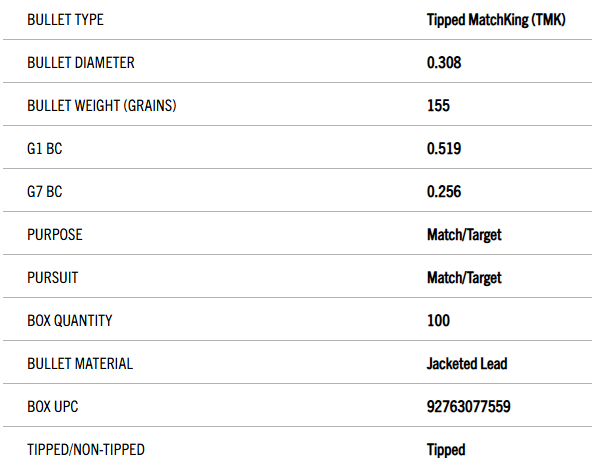The height and width of the screenshot is (467, 592).
Task: Select the Tipped MatchKing (TMK) value
Action: point(496,20)
